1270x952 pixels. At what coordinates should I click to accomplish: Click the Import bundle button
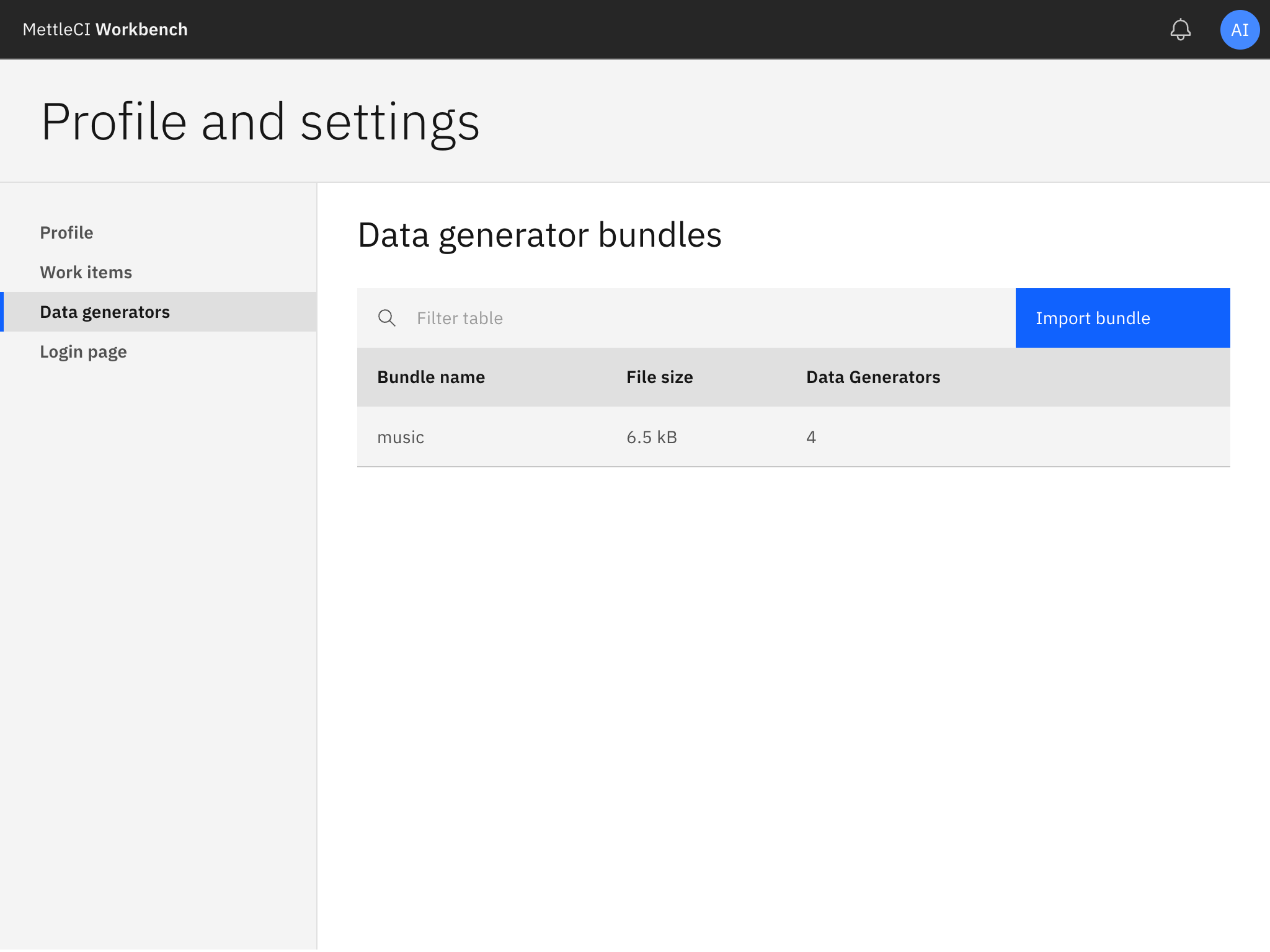click(x=1122, y=318)
